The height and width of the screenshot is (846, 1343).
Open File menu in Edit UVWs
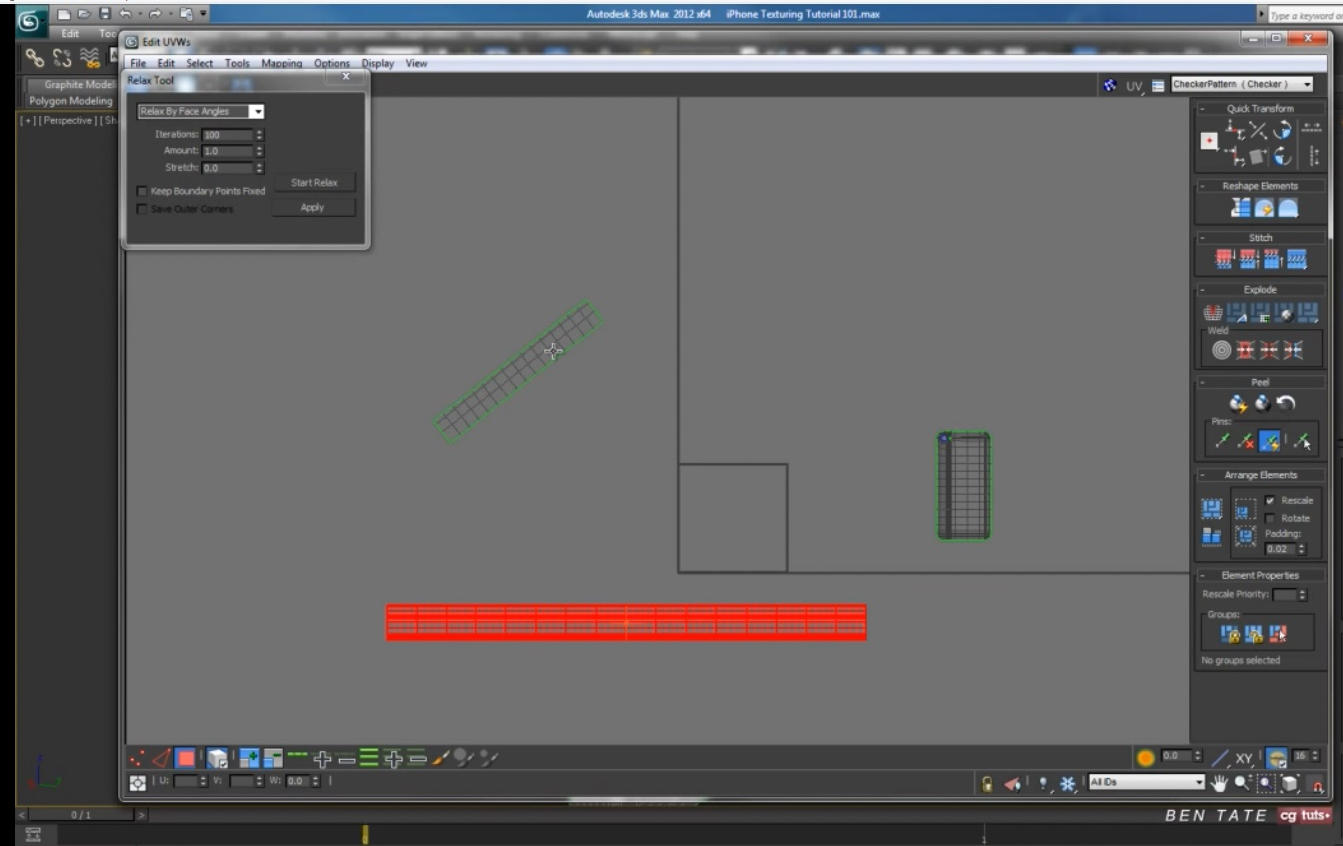(138, 63)
